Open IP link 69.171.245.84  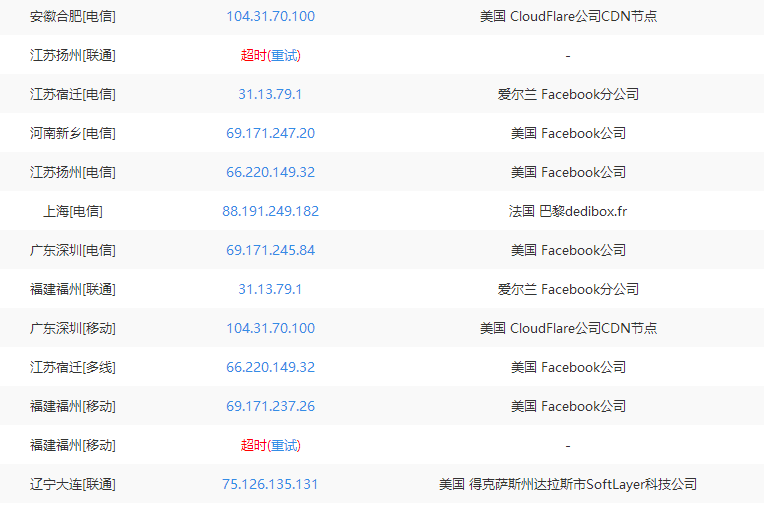click(x=270, y=250)
